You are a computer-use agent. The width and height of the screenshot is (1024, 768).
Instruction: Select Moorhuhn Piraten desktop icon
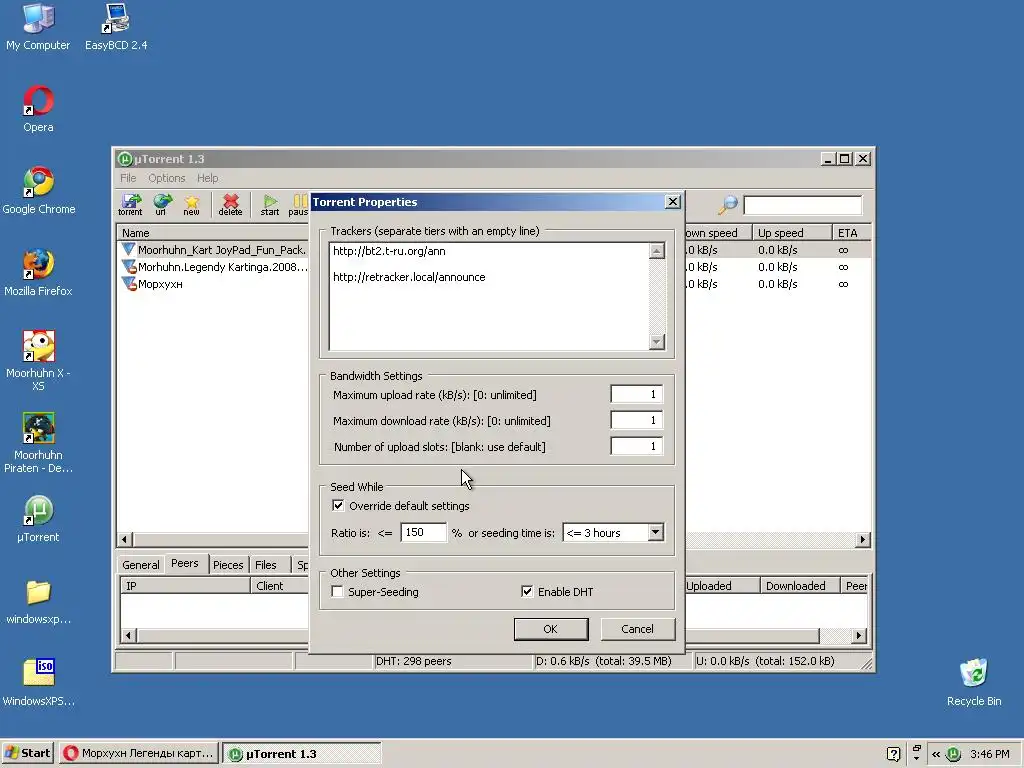(x=38, y=443)
